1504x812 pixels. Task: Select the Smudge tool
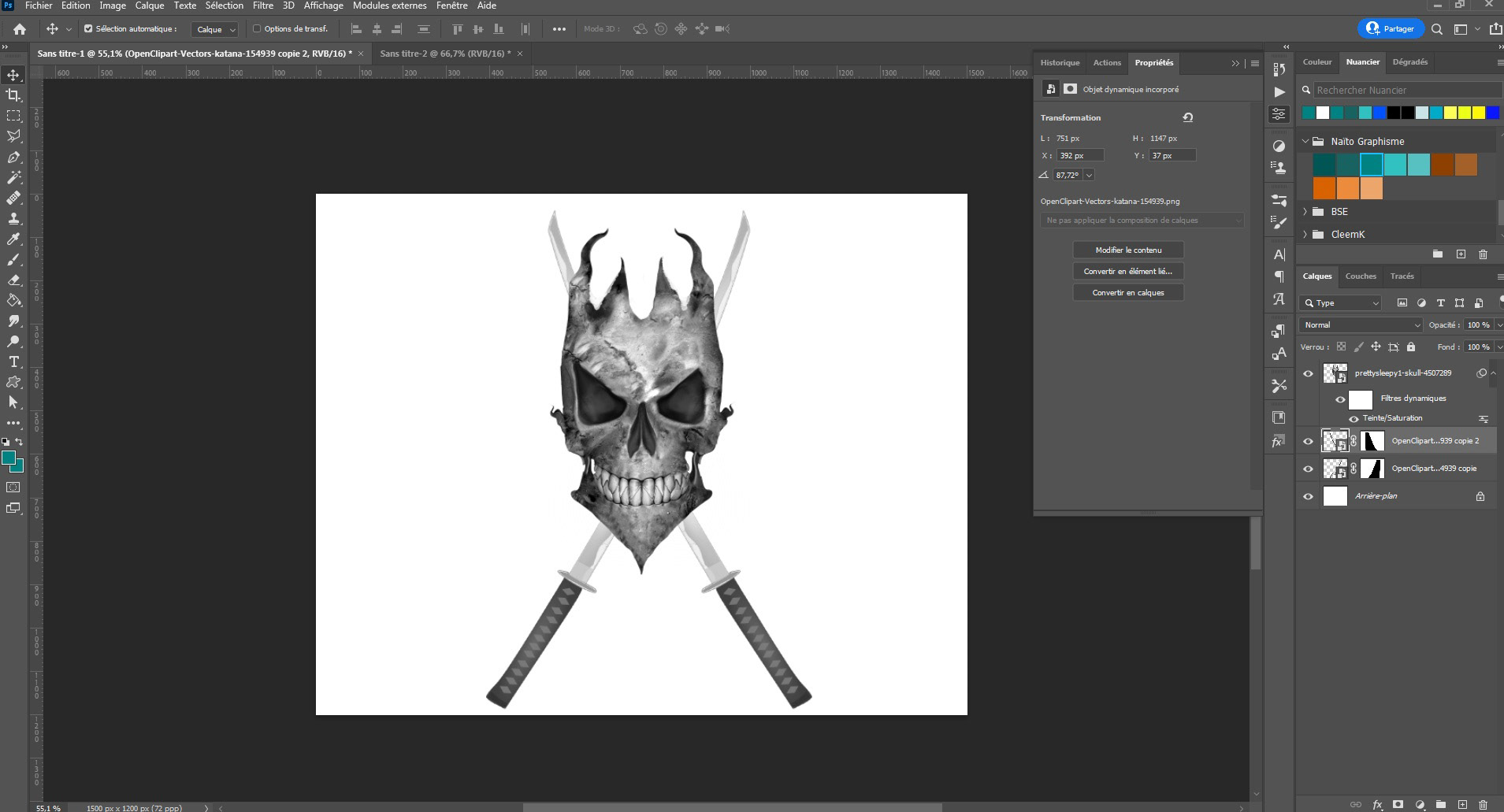13,321
